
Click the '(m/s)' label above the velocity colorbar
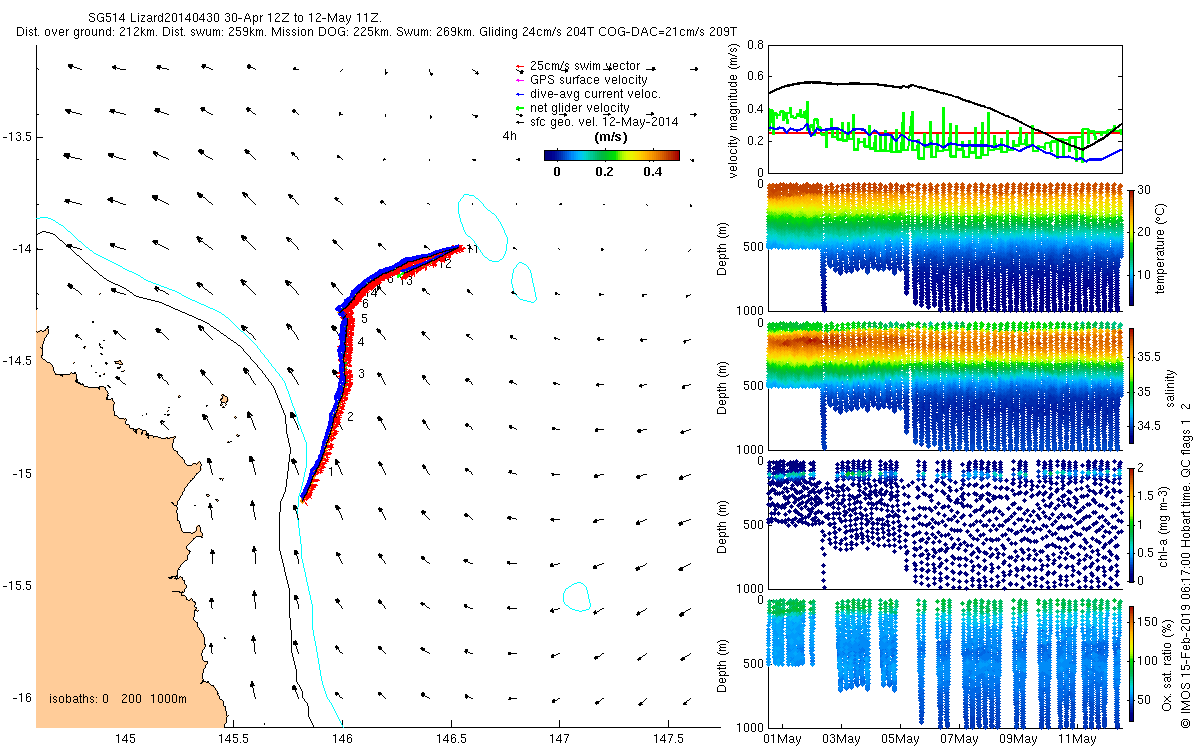click(x=611, y=136)
